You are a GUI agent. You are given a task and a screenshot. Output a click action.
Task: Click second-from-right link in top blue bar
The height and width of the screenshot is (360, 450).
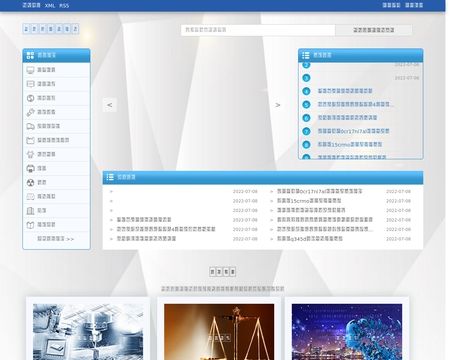click(x=391, y=5)
